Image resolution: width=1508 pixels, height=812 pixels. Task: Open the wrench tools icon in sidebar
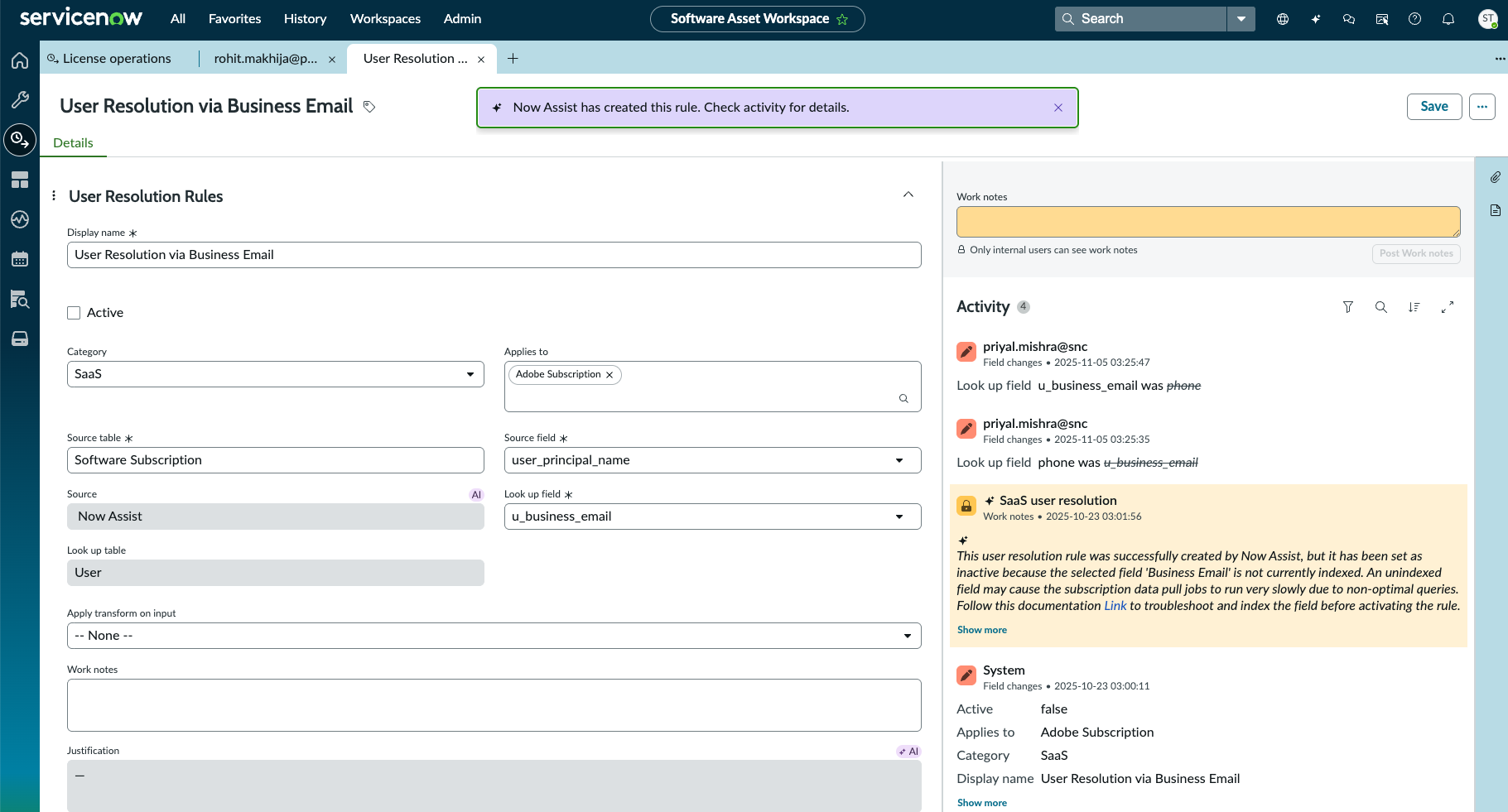coord(20,100)
